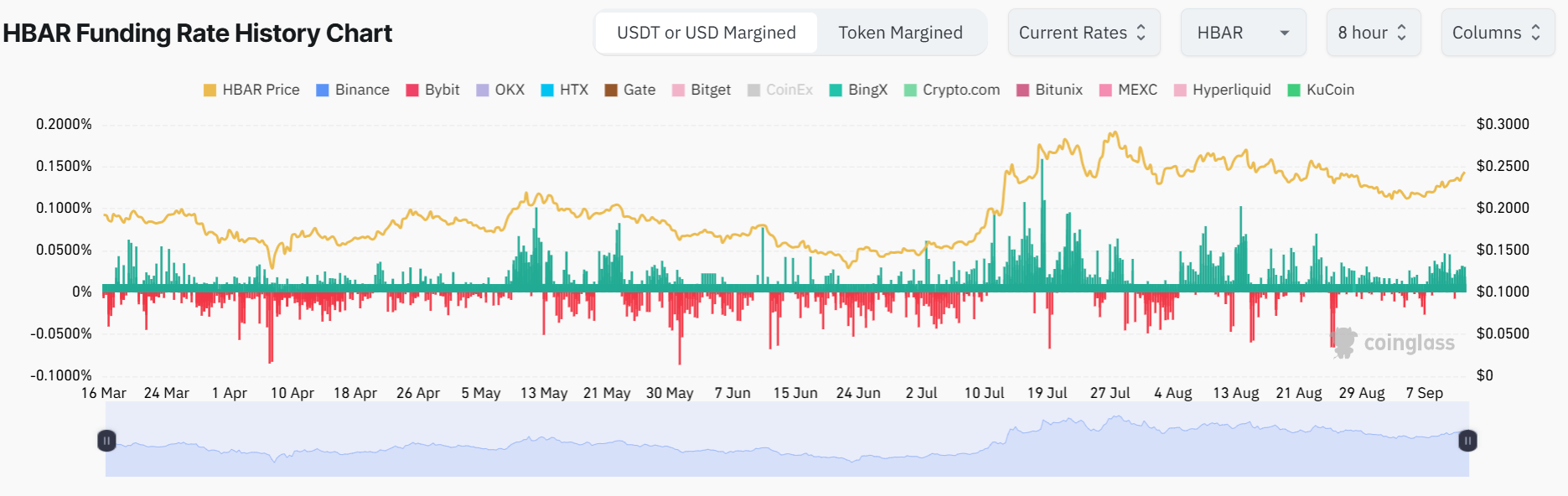Click the Bitunix legend color icon
This screenshot has width=1568, height=496.
[1022, 90]
